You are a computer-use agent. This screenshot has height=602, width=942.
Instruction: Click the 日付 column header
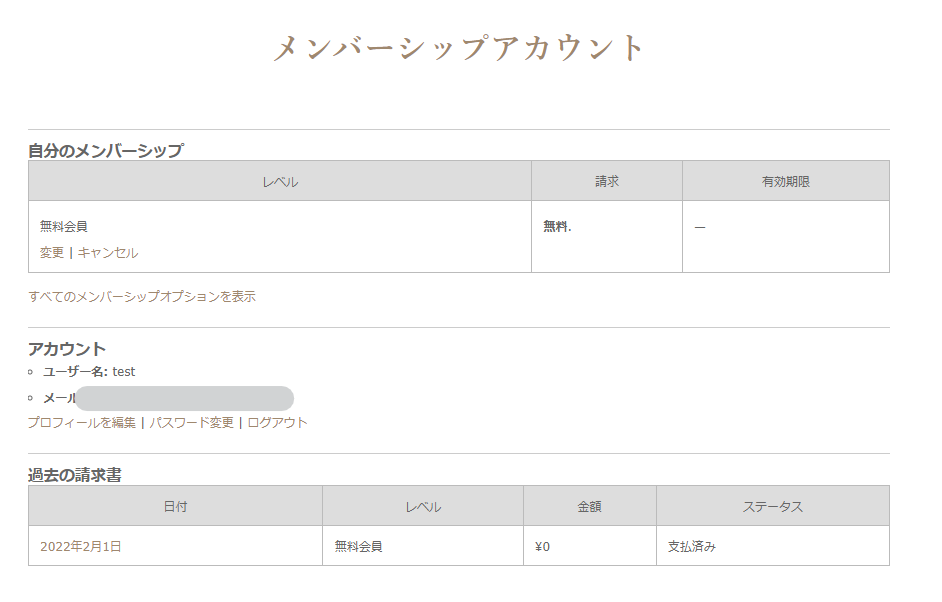click(175, 507)
